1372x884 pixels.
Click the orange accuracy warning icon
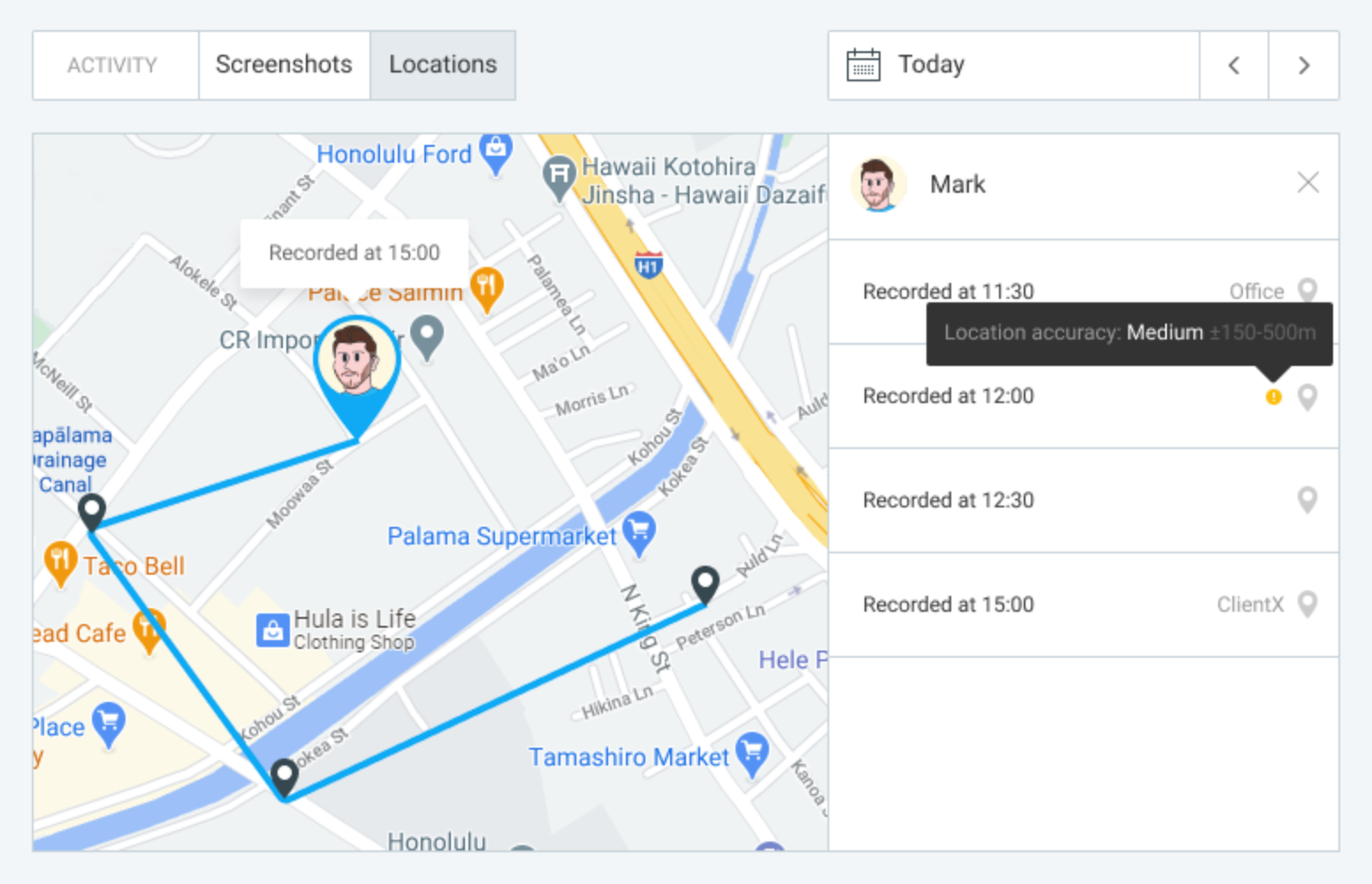point(1274,397)
